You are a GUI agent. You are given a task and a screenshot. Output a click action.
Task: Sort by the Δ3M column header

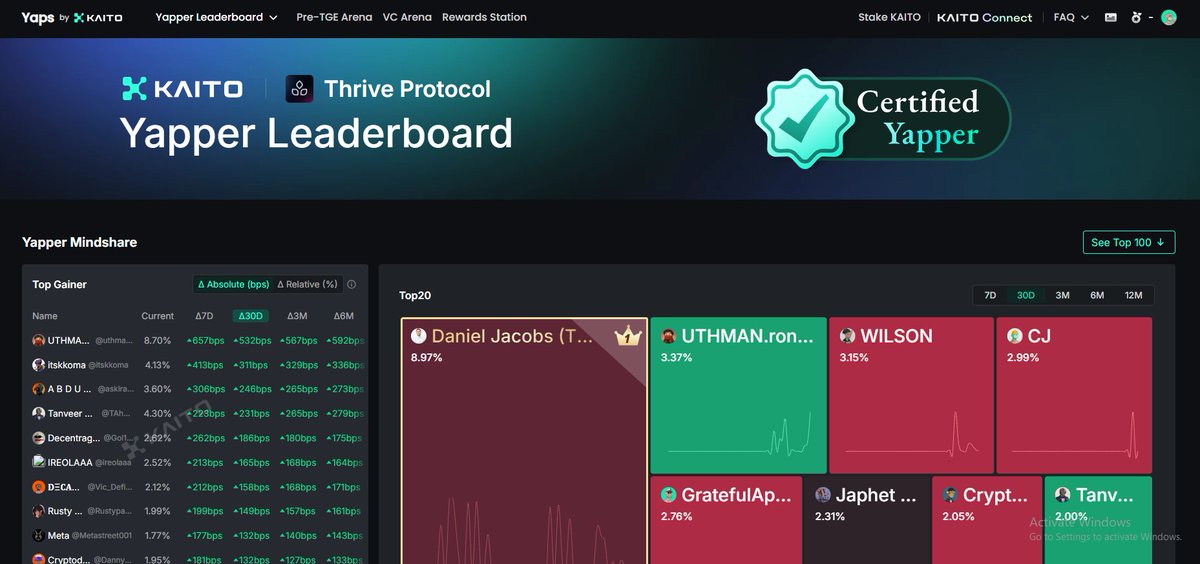pyautogui.click(x=297, y=316)
